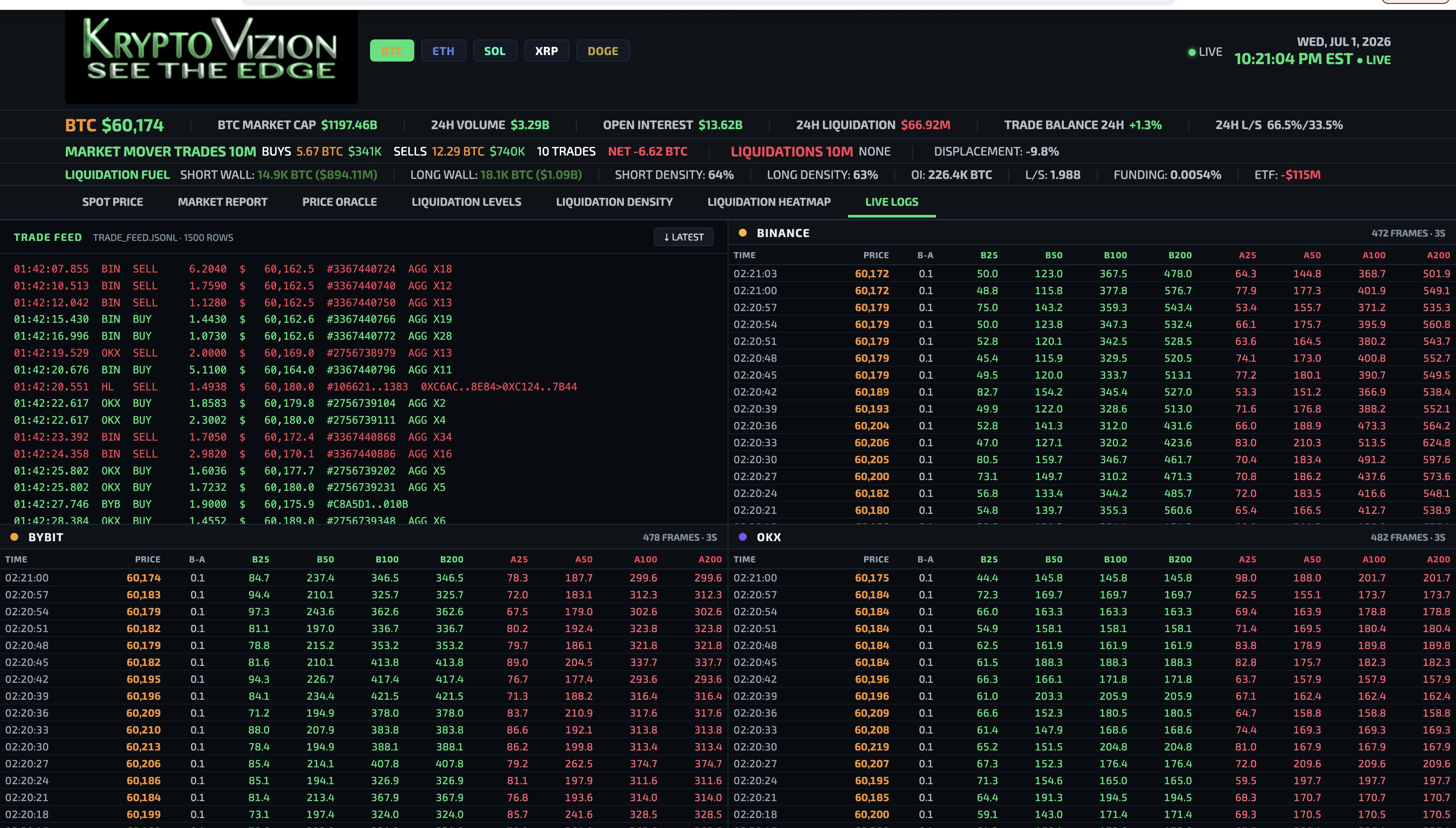Screen dimensions: 1456x828
Task: Click the DISPLACEMENT: -9.8% readout
Action: (x=997, y=152)
